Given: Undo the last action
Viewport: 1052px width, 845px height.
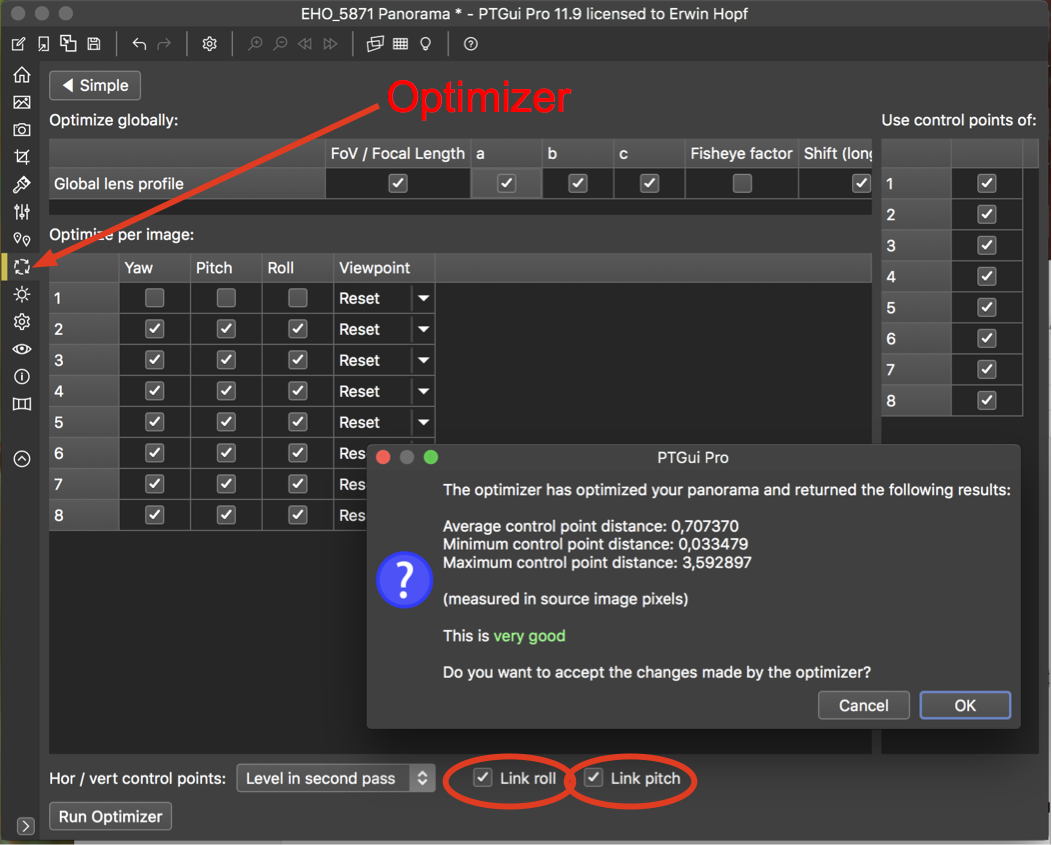Looking at the screenshot, I should pyautogui.click(x=139, y=44).
